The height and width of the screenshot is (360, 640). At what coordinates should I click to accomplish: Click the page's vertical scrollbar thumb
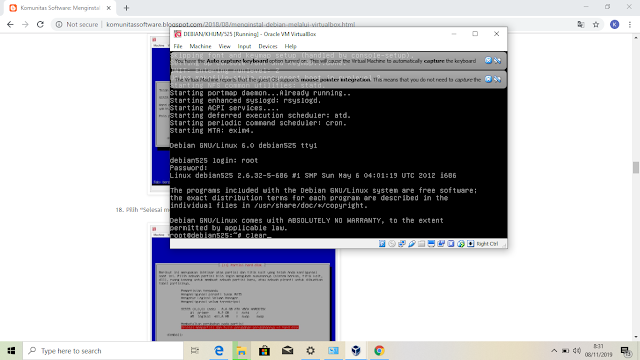pos(636,167)
